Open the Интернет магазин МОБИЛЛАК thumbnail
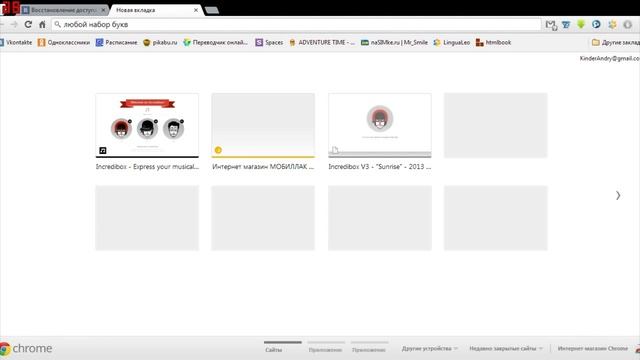This screenshot has width=640, height=360. pos(263,125)
